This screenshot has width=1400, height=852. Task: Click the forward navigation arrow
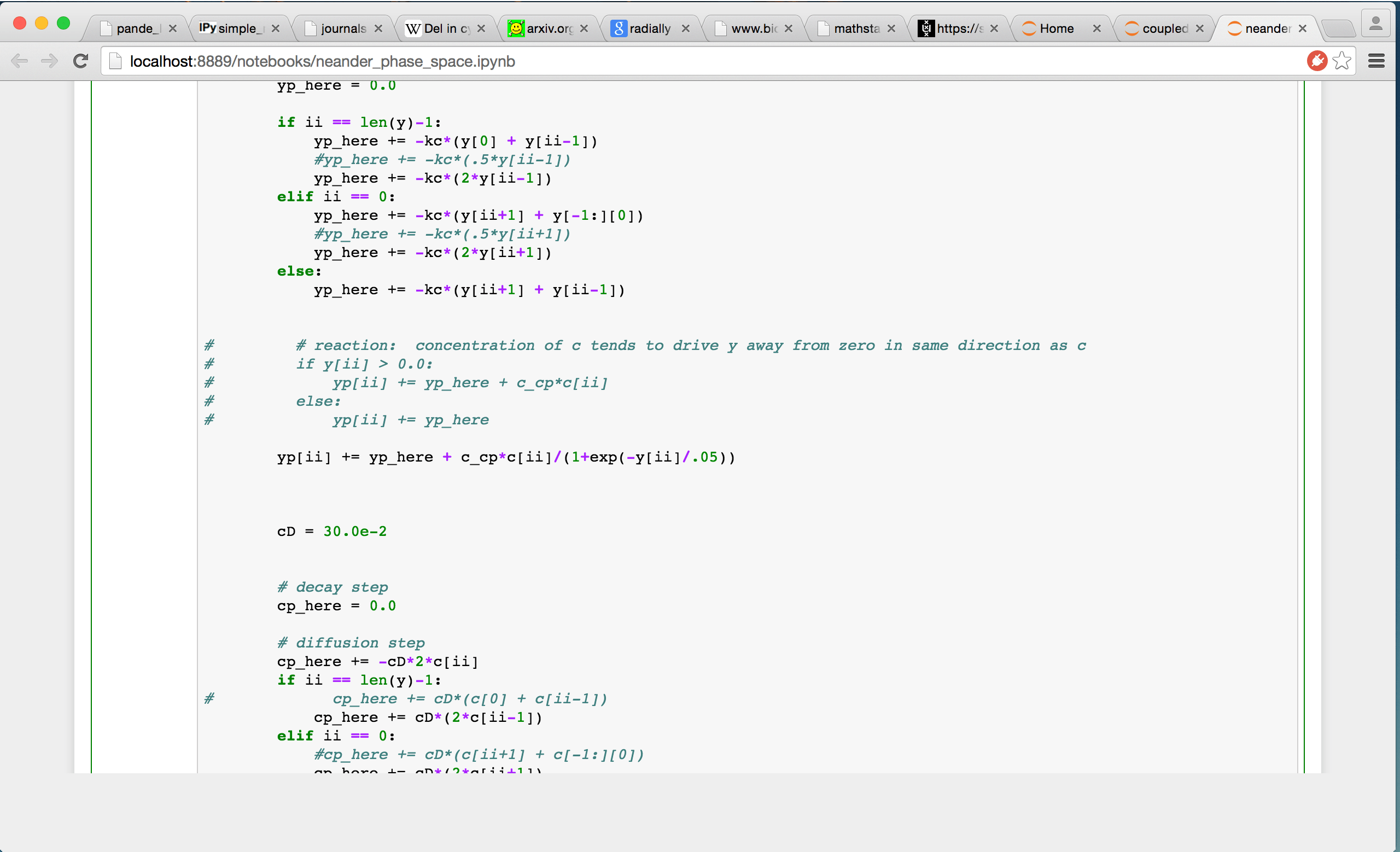(49, 61)
